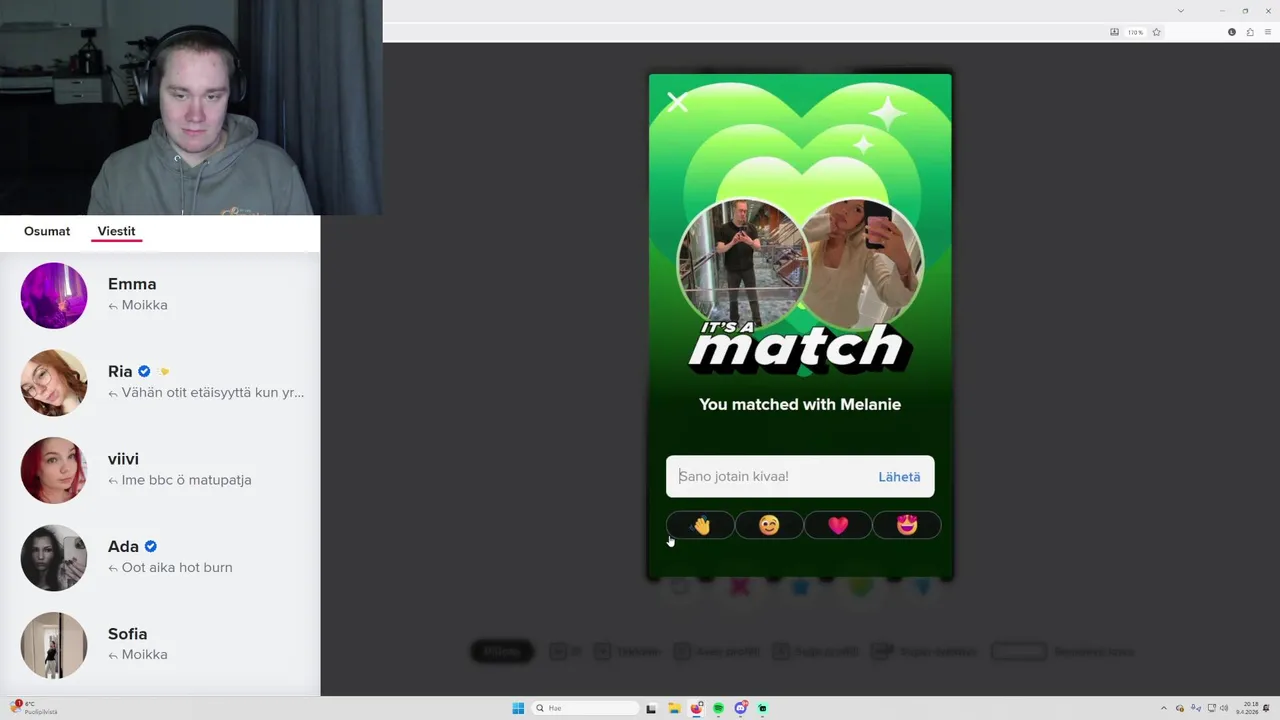The width and height of the screenshot is (1280, 720).
Task: Open the conversation with Ria
Action: 160,382
